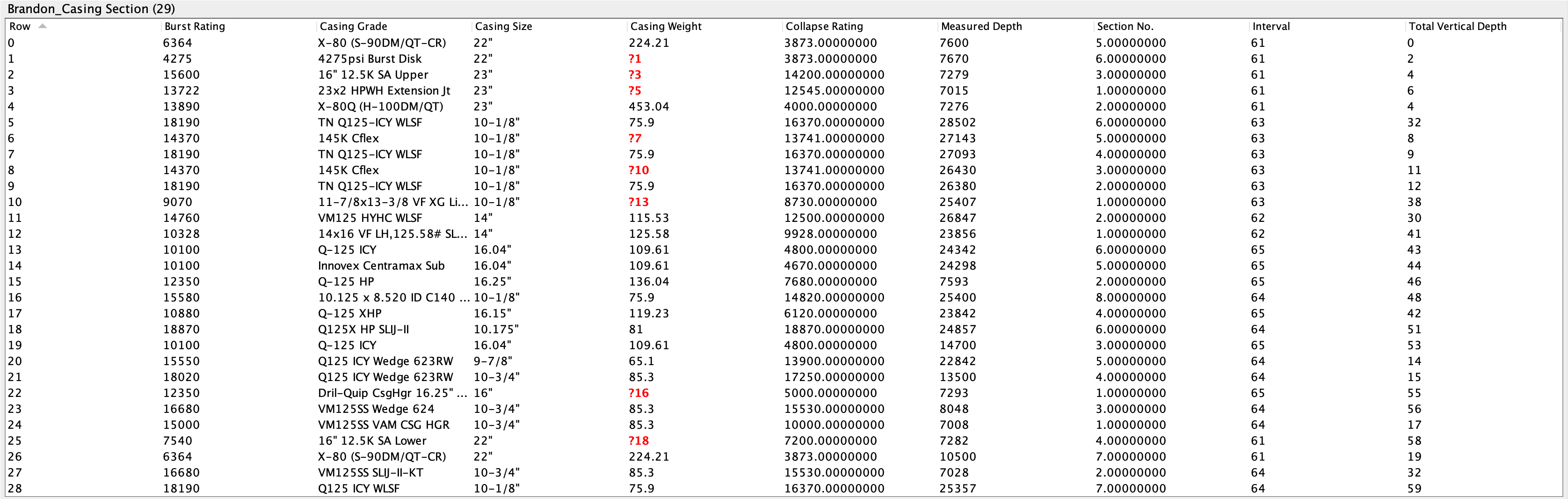Select the VM125SS VAM CSG HGR cell

[384, 425]
